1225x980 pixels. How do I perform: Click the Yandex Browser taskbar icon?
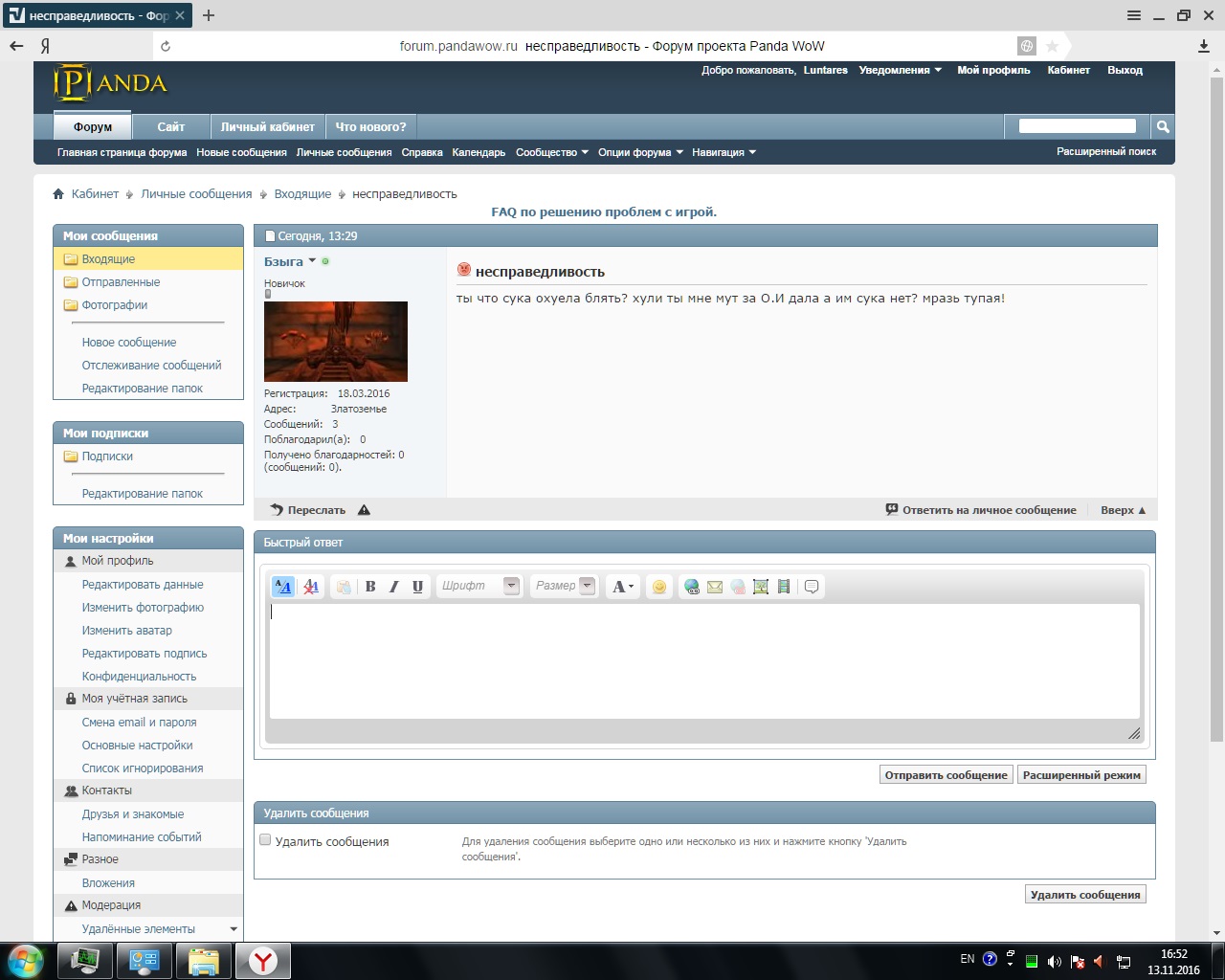pyautogui.click(x=263, y=961)
